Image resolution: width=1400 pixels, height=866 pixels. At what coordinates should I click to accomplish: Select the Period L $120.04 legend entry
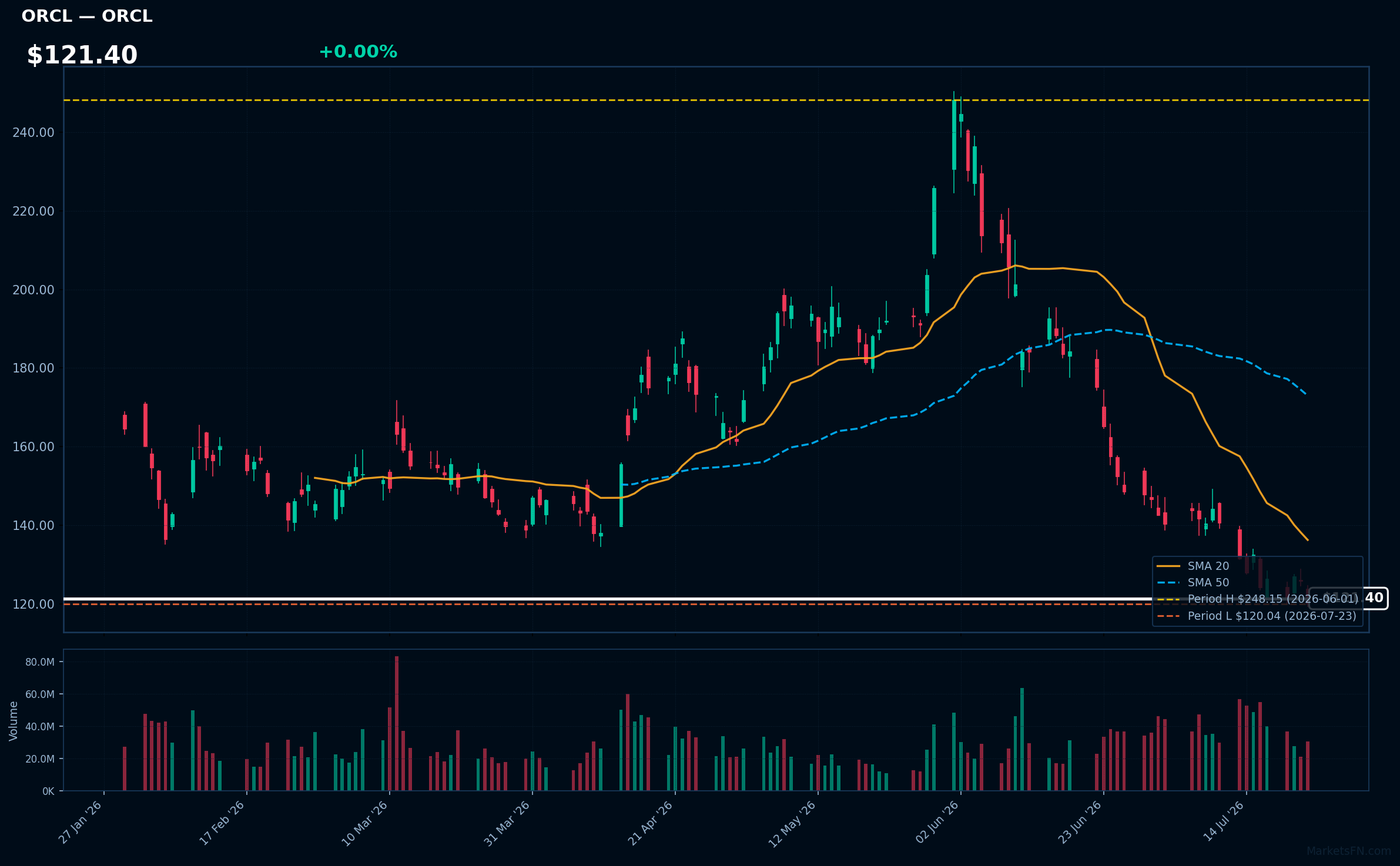tap(1257, 616)
